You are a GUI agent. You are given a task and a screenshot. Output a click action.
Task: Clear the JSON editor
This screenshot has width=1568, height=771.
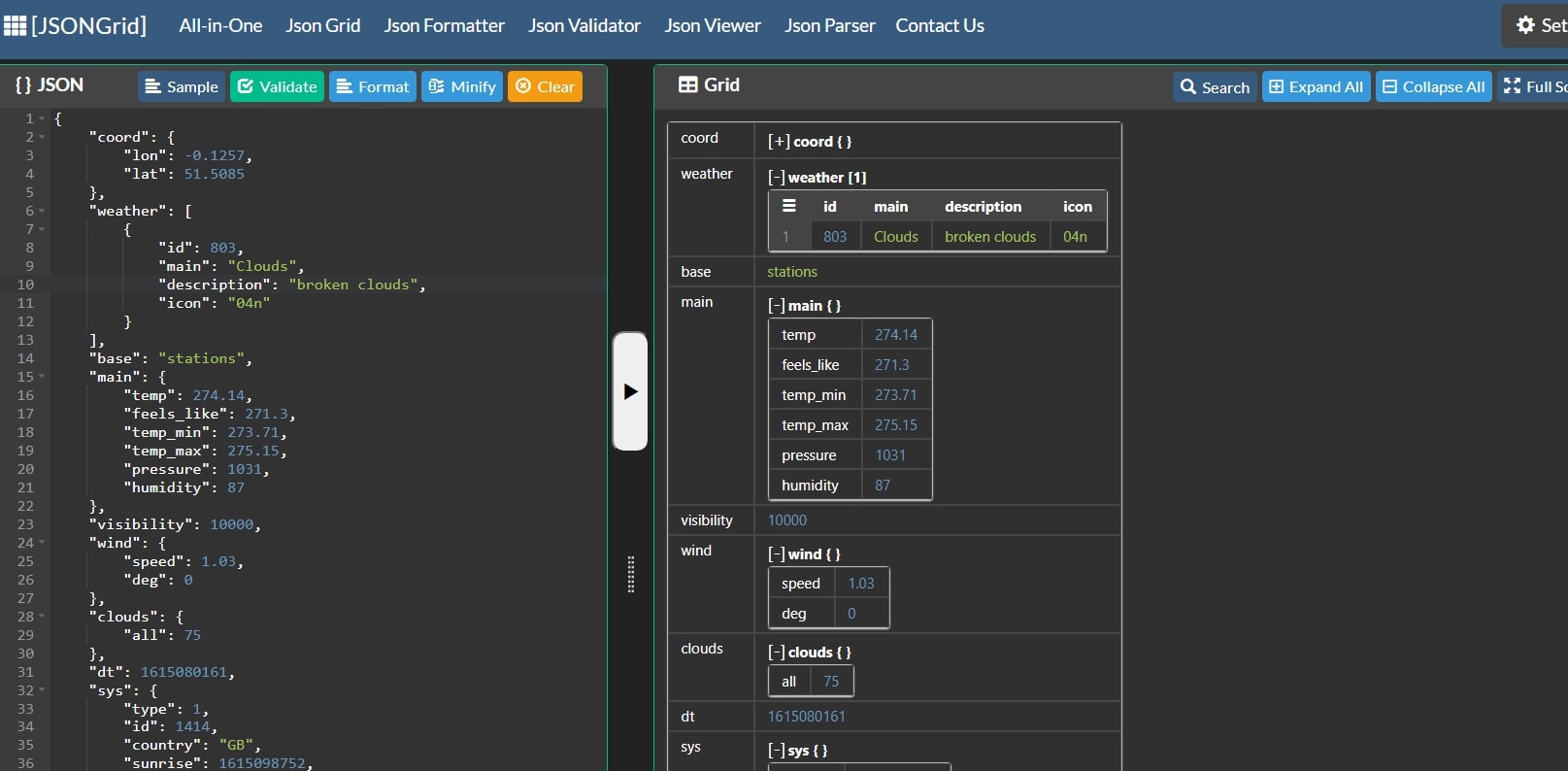coord(545,86)
